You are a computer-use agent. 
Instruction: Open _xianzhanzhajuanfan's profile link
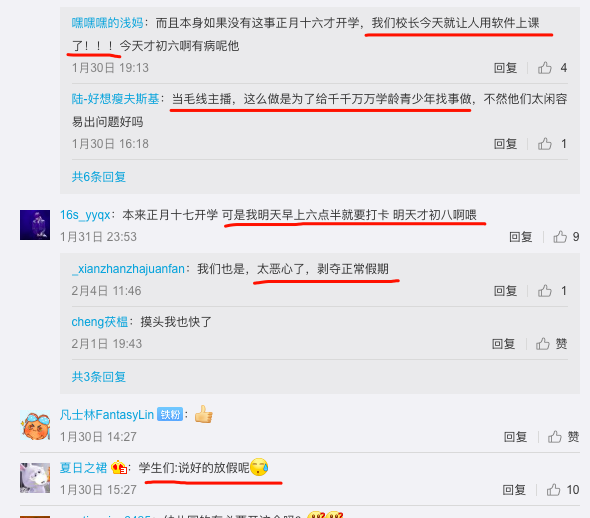(x=128, y=269)
